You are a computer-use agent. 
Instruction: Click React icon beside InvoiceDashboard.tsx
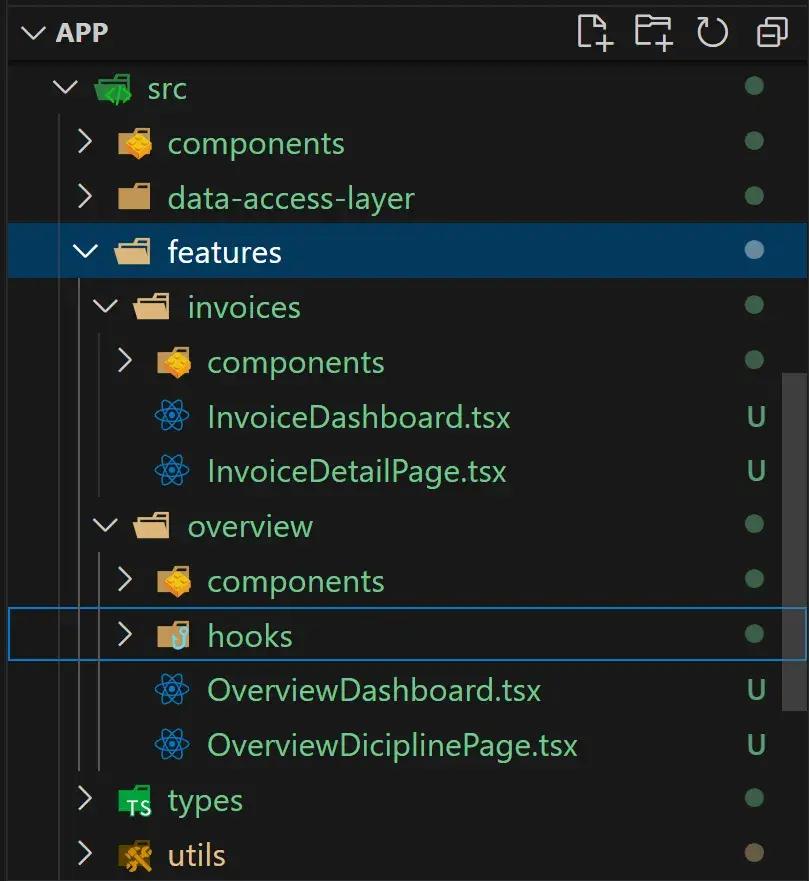tap(172, 415)
